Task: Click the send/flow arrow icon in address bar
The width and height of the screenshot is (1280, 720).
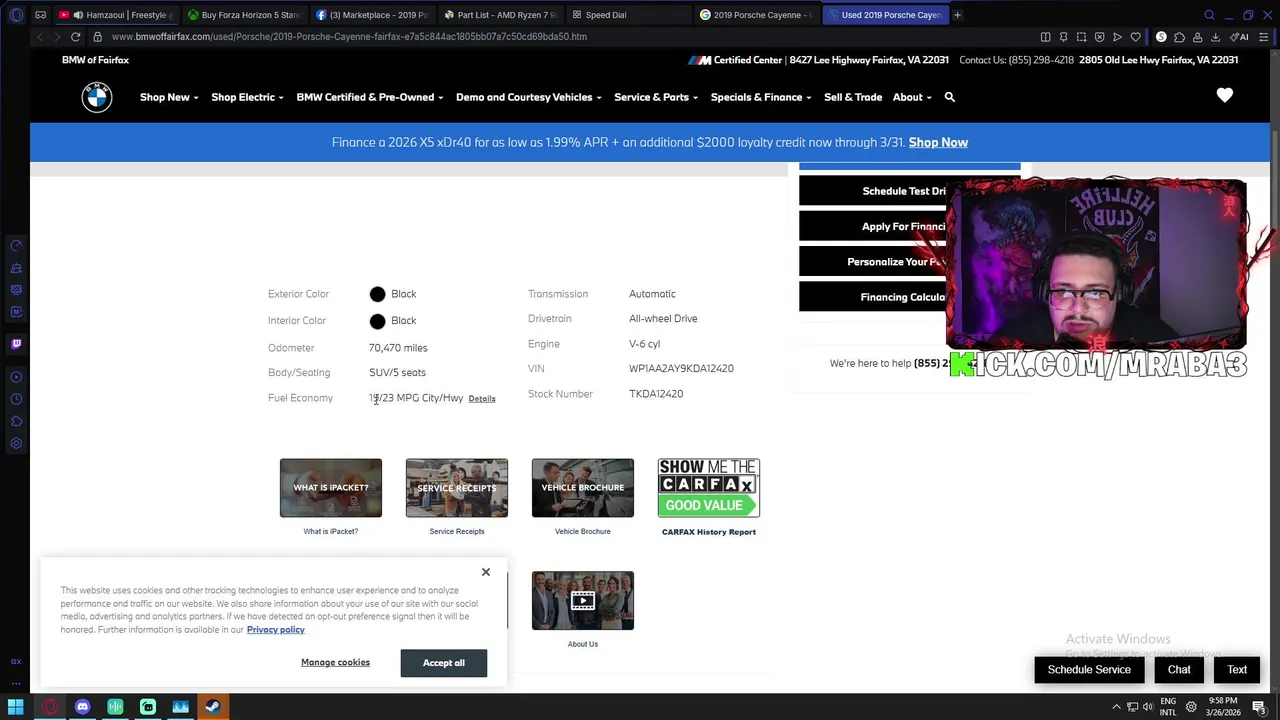Action: click(x=1117, y=37)
